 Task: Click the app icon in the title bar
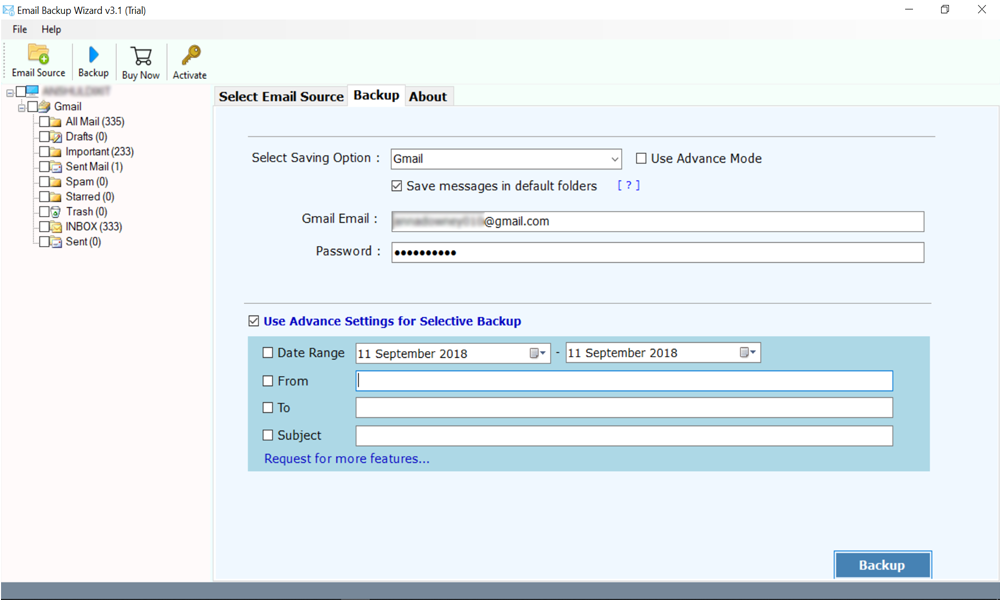(8, 10)
